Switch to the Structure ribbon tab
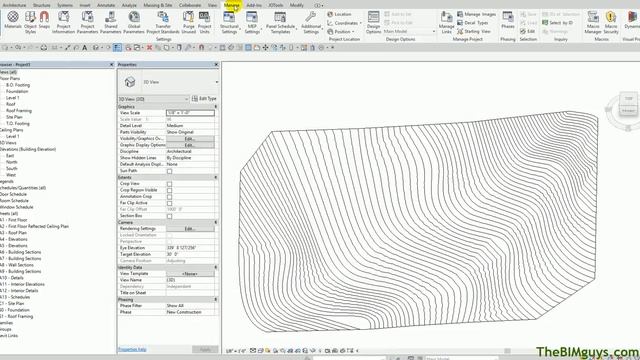The height and width of the screenshot is (360, 640). click(x=42, y=5)
